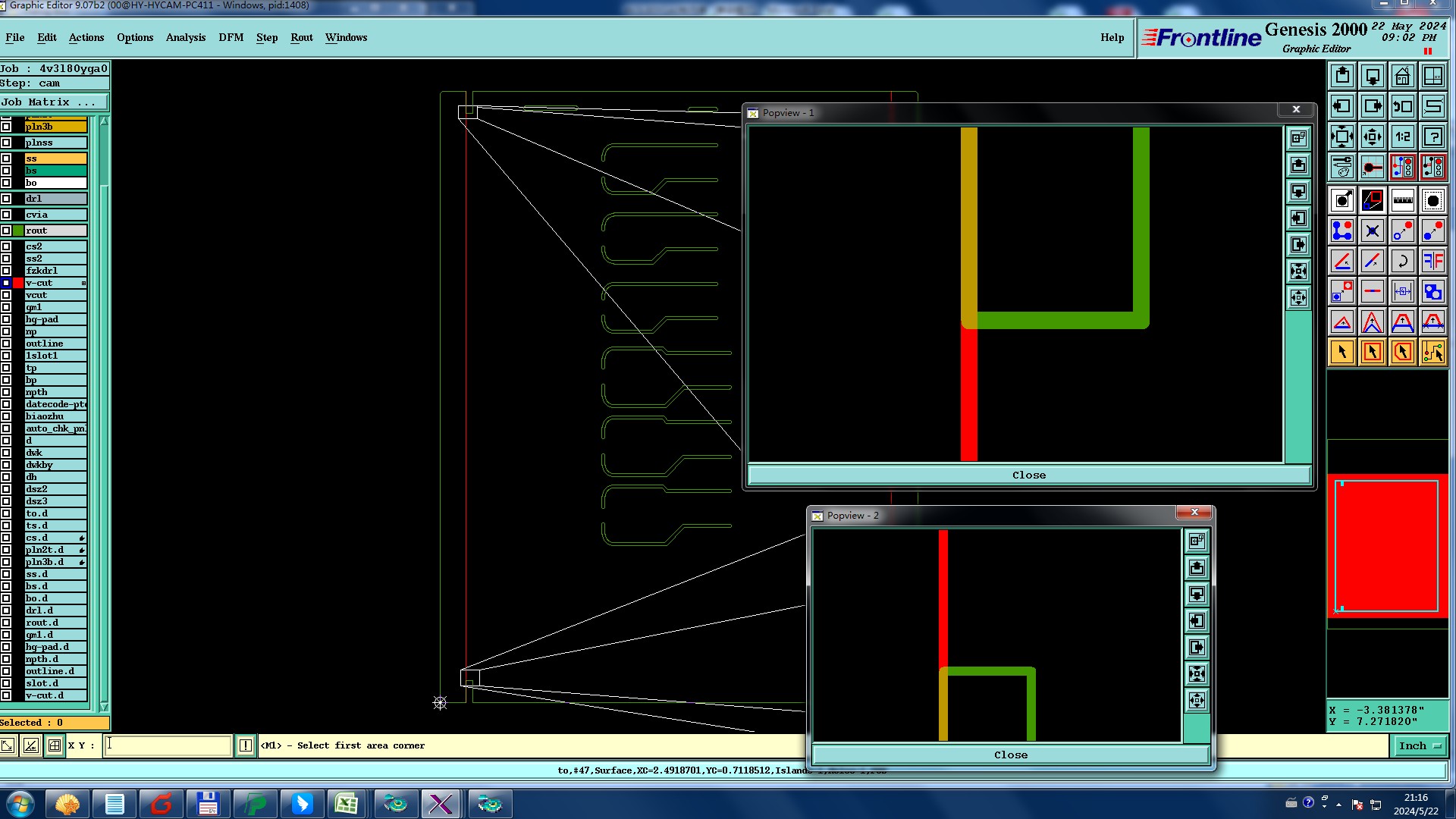Toggle the checkbox for the cvia layer
Image resolution: width=1456 pixels, height=819 pixels.
(6, 215)
